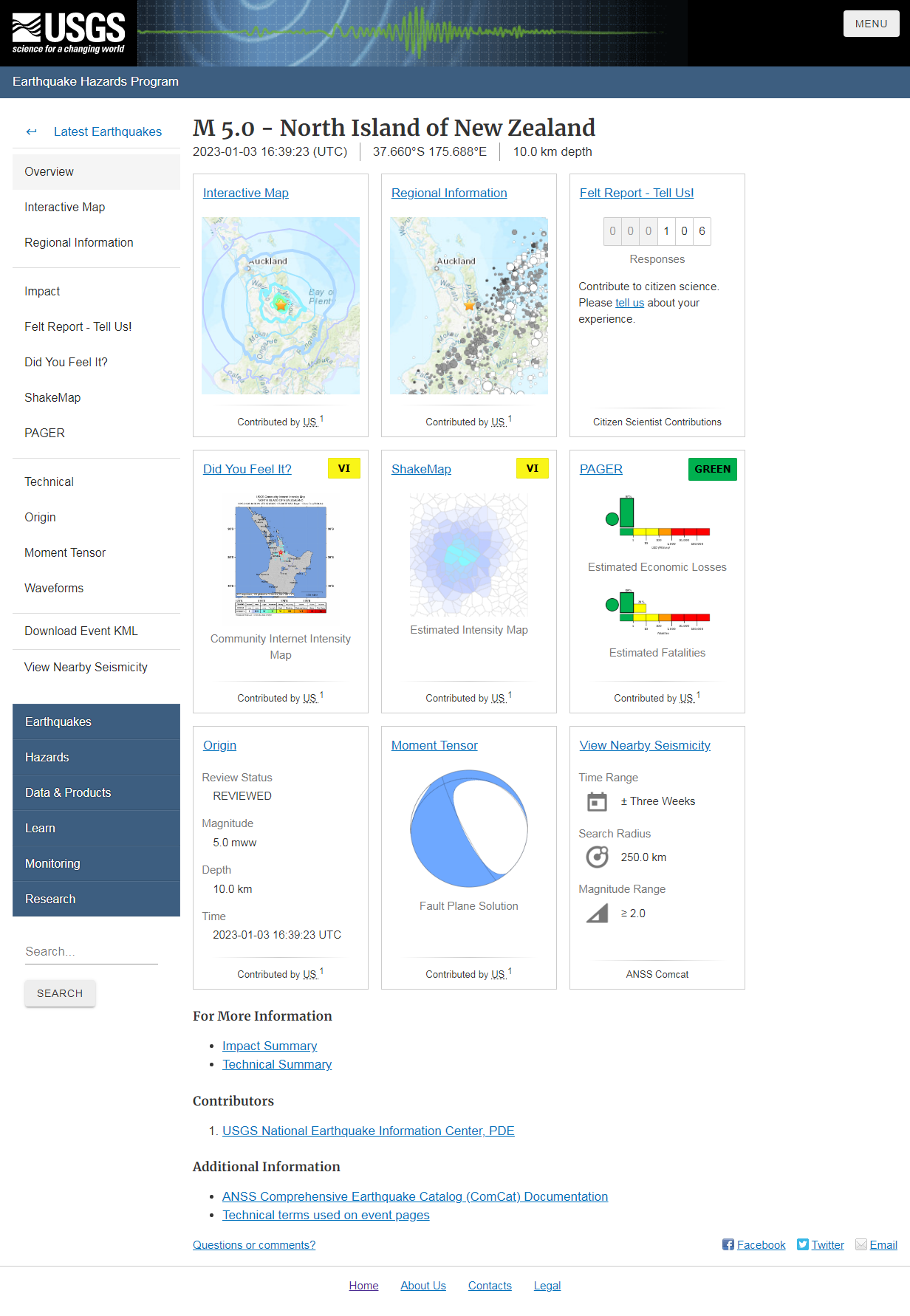910x1316 pixels.
Task: Click the Search Radius target icon
Action: point(597,857)
